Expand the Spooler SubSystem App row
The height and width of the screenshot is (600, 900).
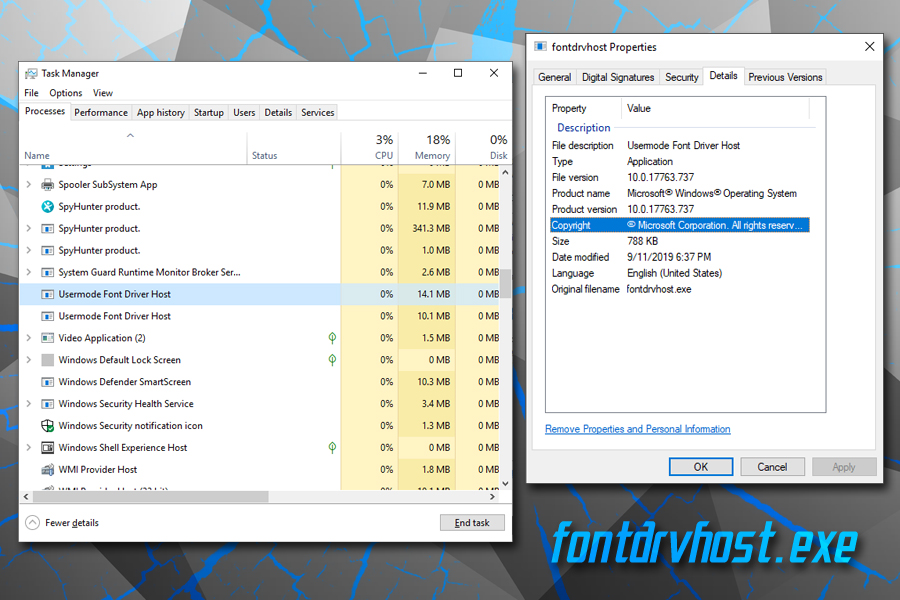tap(29, 184)
